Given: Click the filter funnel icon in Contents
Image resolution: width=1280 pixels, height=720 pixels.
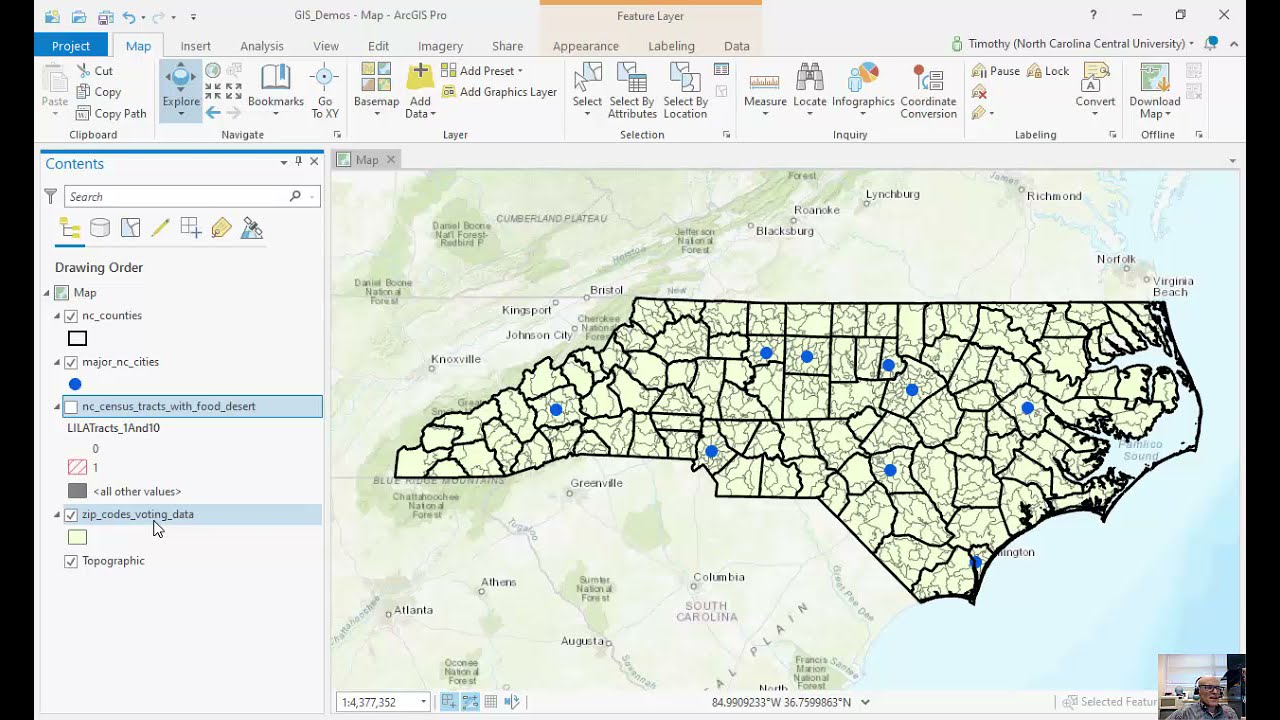Looking at the screenshot, I should [x=50, y=197].
